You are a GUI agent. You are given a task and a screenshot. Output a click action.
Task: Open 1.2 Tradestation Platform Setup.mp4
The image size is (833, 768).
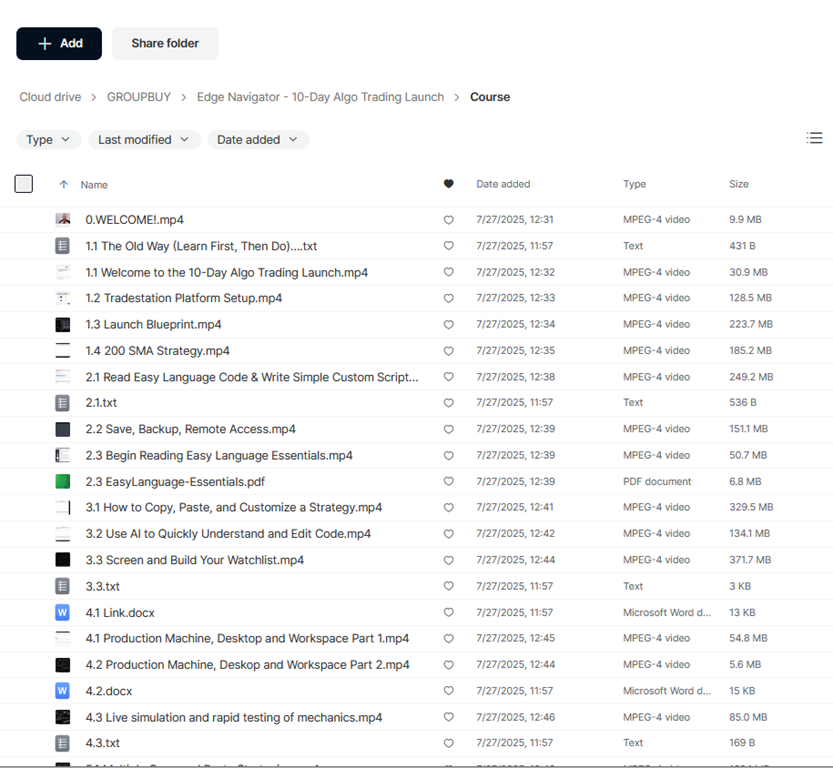point(184,298)
